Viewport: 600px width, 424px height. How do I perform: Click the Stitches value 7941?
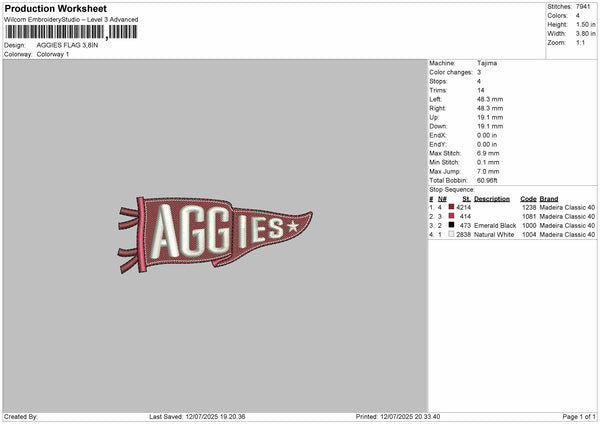coord(583,7)
